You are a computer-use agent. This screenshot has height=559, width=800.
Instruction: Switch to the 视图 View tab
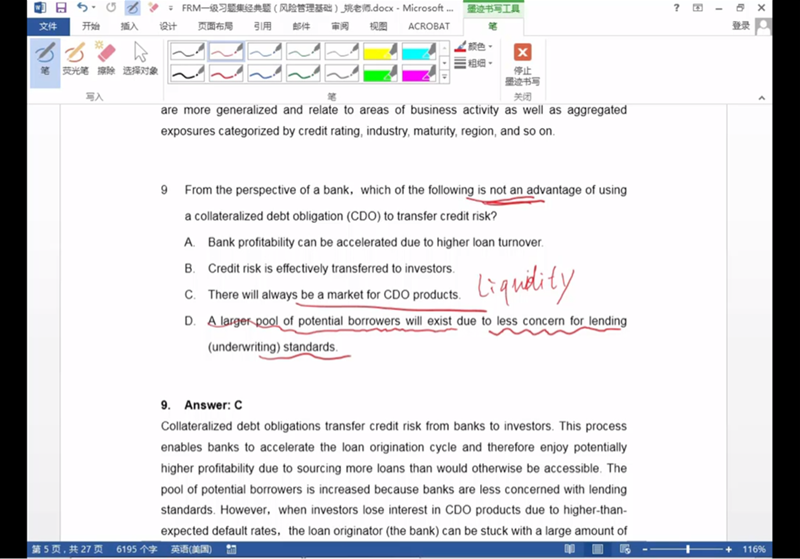[x=379, y=26]
